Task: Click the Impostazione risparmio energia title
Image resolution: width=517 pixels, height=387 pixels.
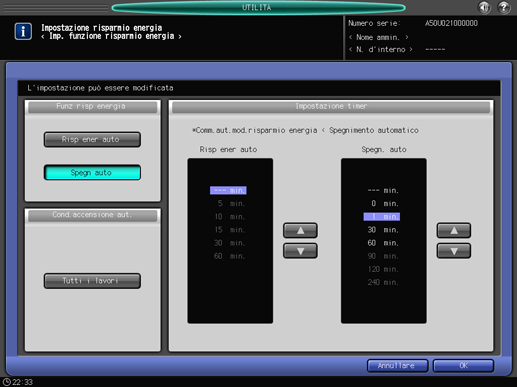Action: (x=102, y=28)
